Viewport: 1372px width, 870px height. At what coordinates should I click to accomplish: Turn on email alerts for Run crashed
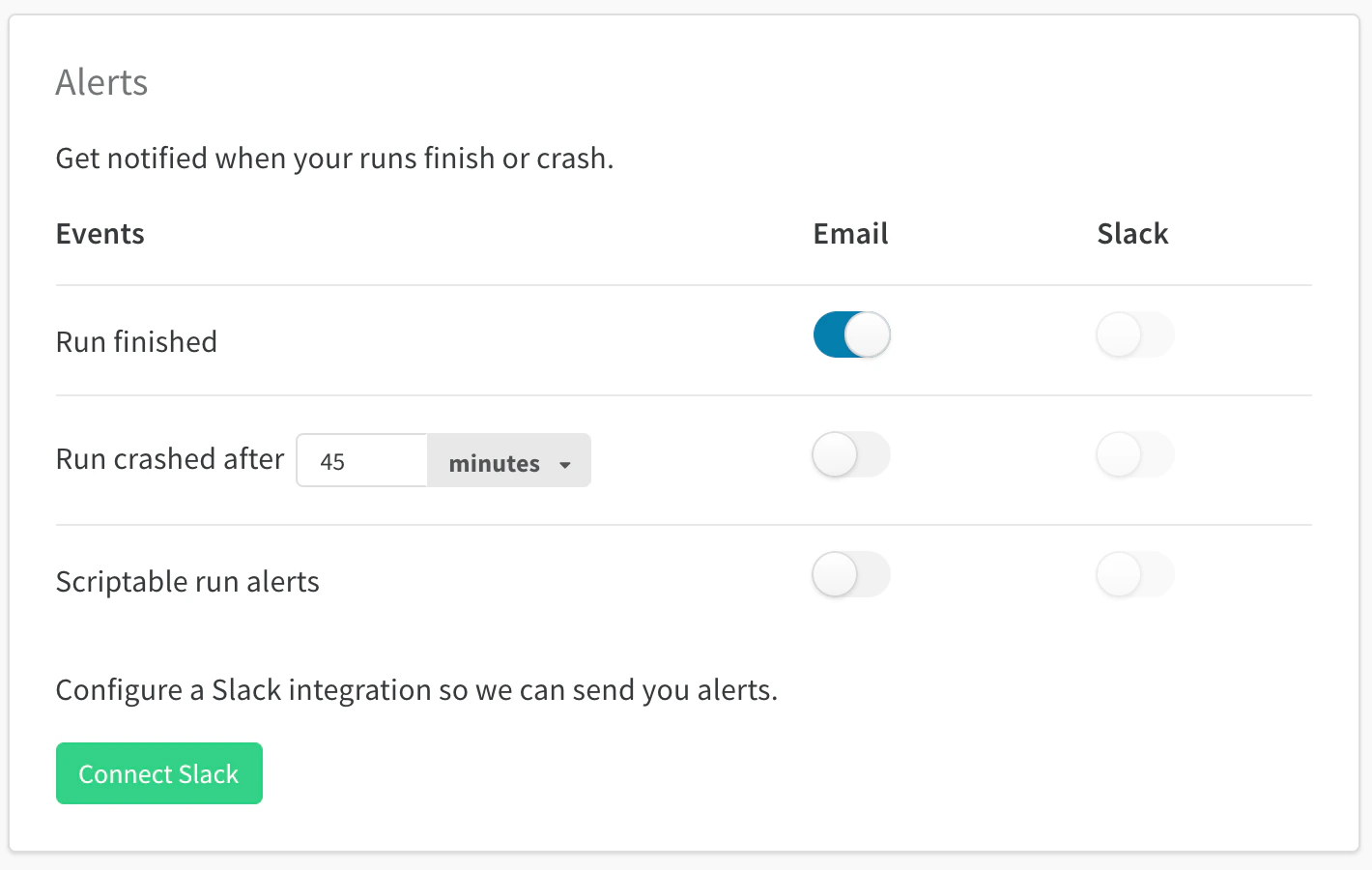[850, 454]
